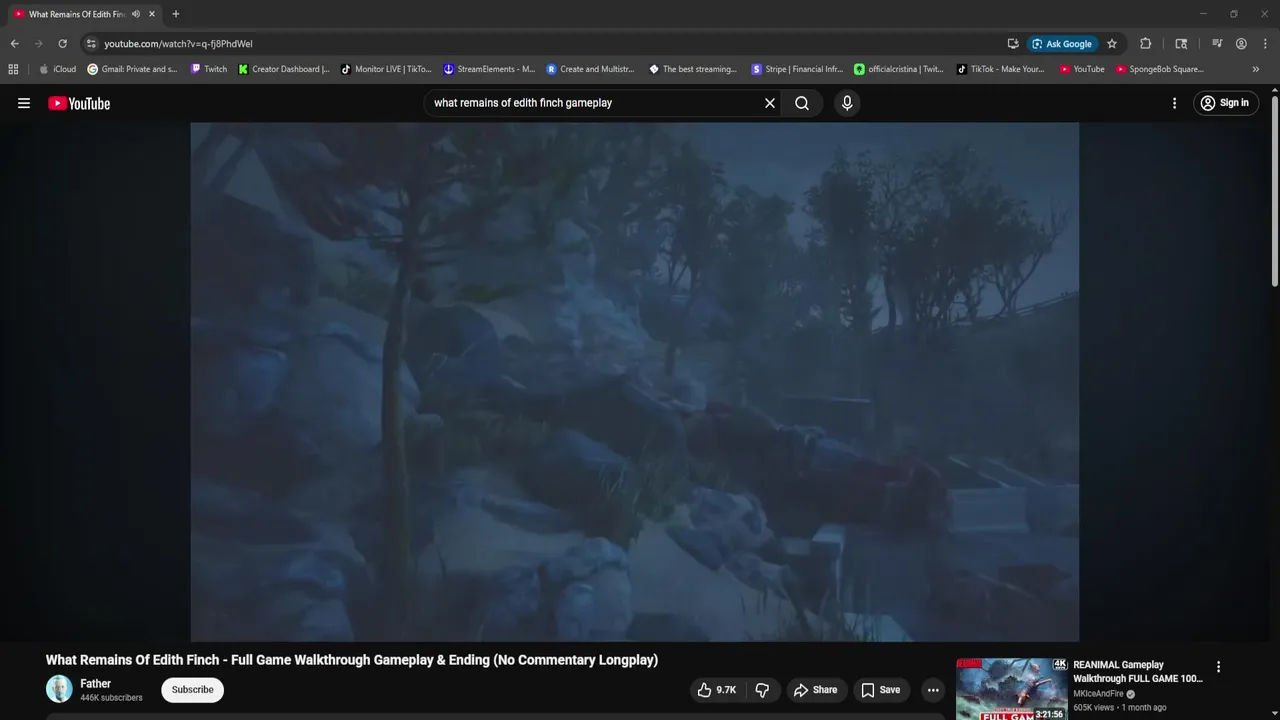This screenshot has width=1280, height=720.
Task: Open the media controls icon in toolbar
Action: (x=1217, y=44)
